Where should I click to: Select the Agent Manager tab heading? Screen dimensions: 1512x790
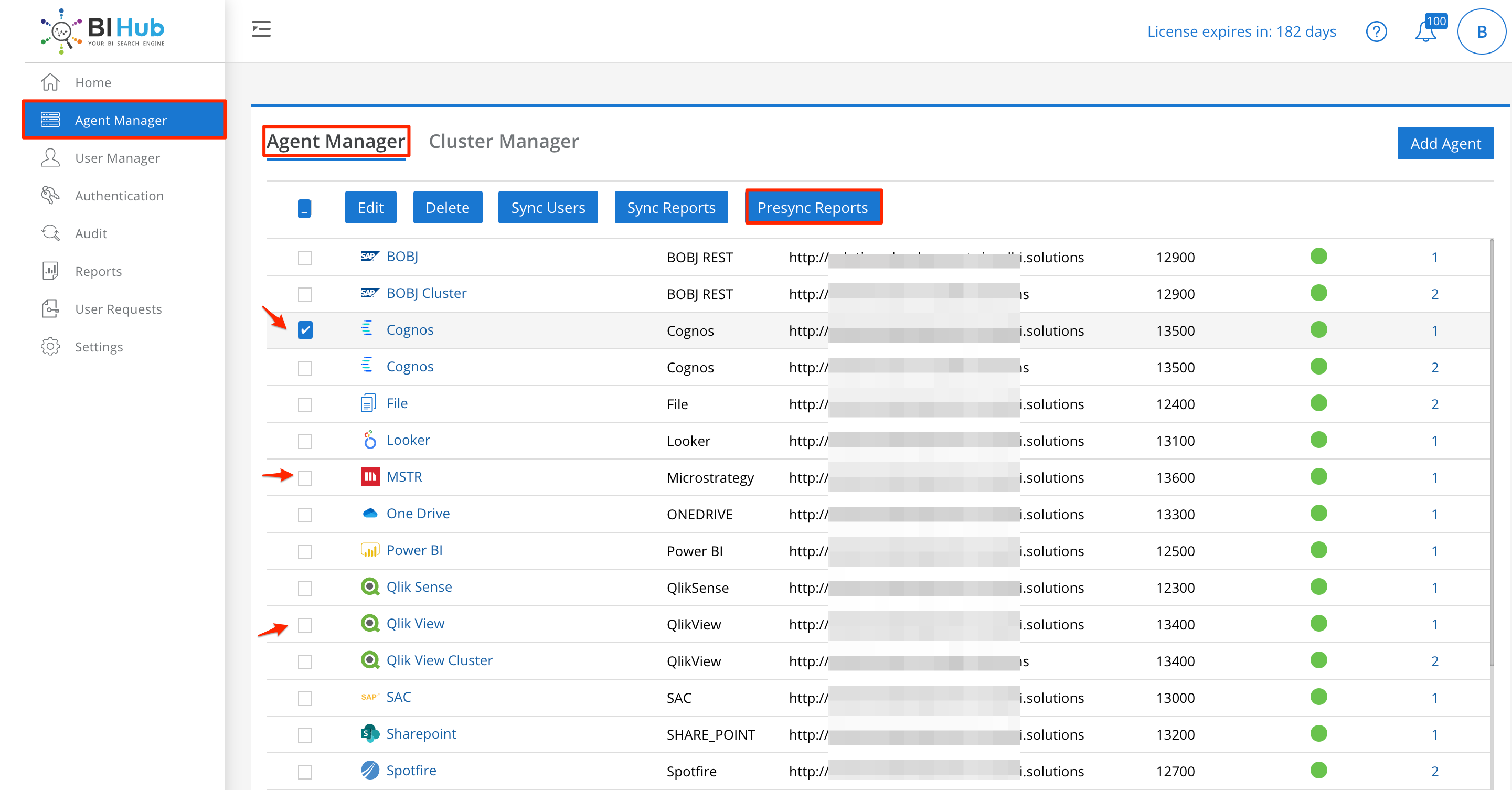[x=336, y=141]
